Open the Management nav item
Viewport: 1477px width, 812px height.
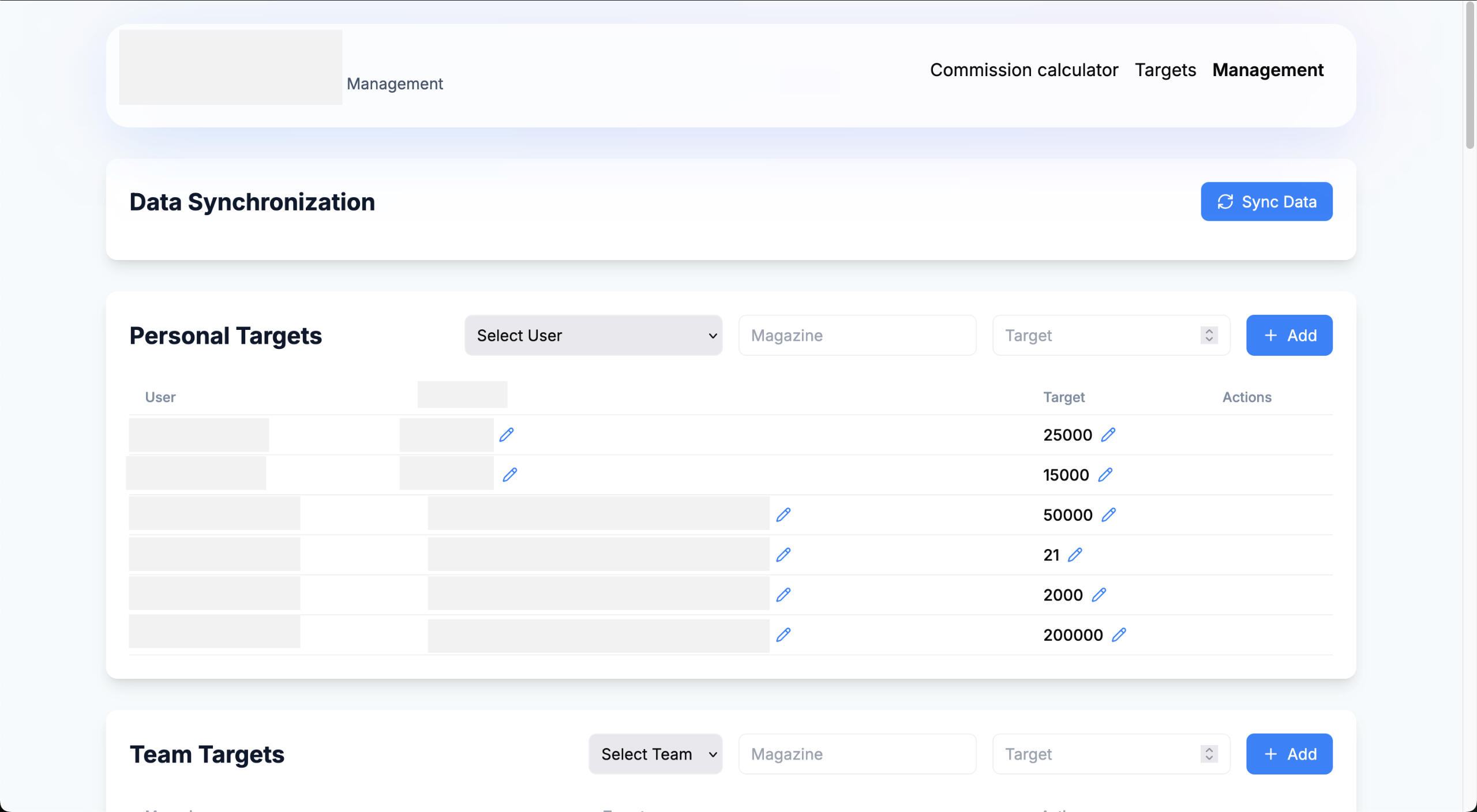pyautogui.click(x=1268, y=70)
